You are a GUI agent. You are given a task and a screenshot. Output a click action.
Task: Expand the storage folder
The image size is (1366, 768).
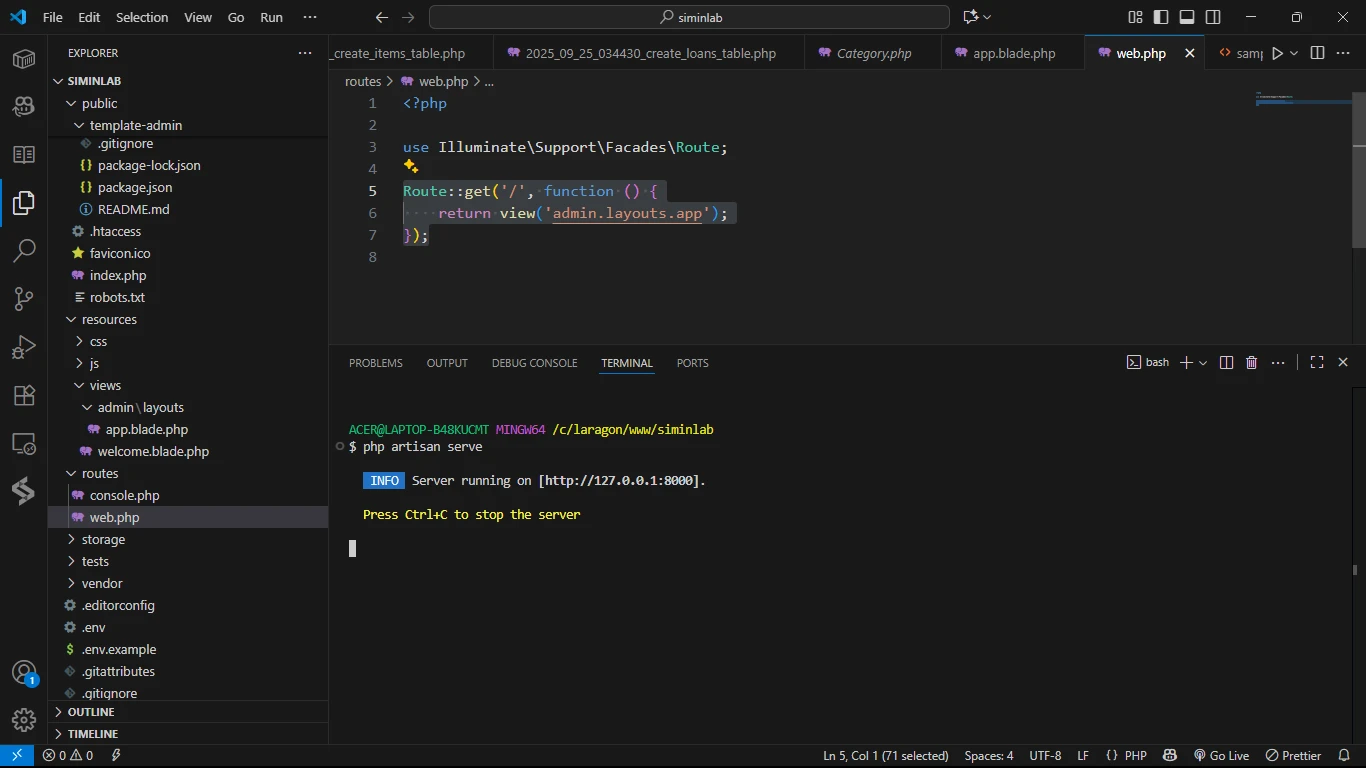pos(103,539)
